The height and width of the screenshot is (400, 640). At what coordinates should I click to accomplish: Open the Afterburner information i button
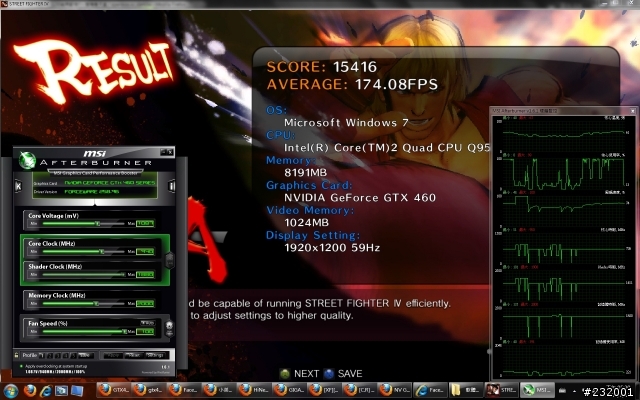(171, 186)
